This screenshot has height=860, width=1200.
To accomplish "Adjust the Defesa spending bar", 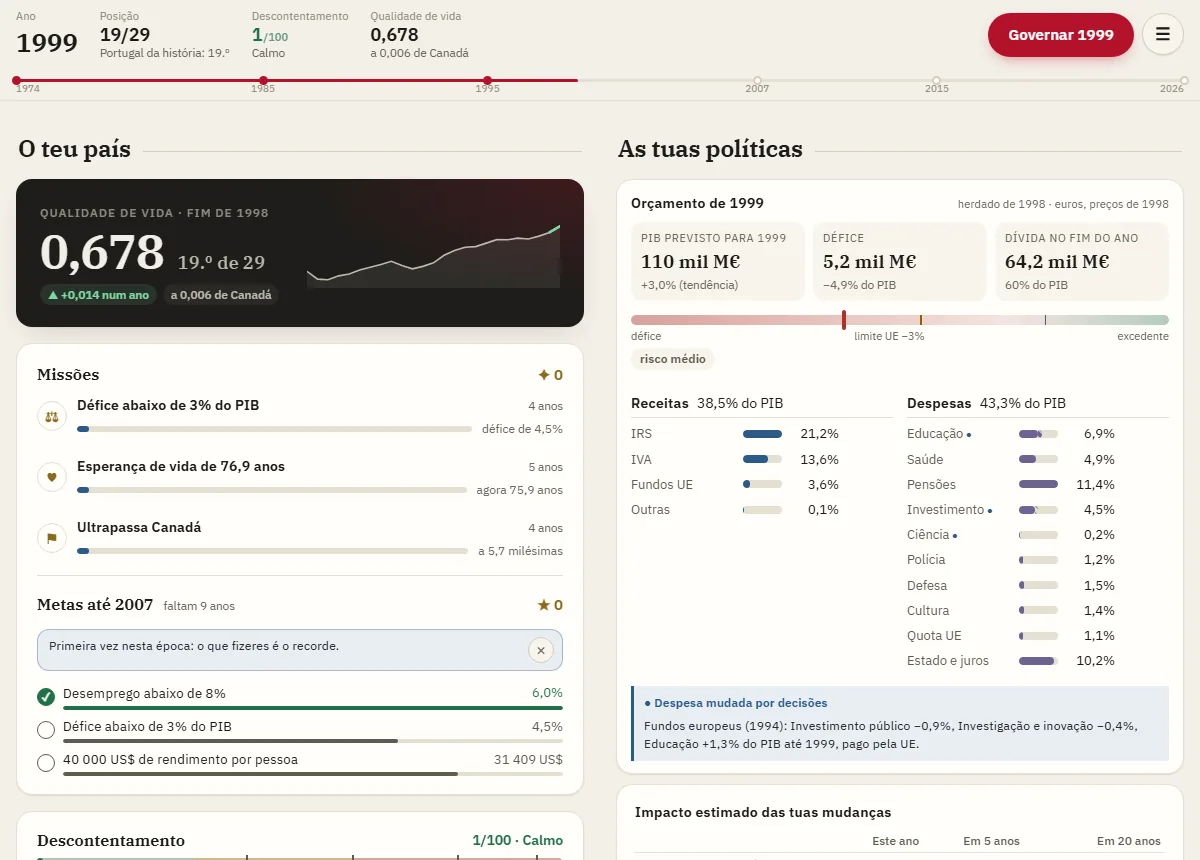I will point(1038,586).
